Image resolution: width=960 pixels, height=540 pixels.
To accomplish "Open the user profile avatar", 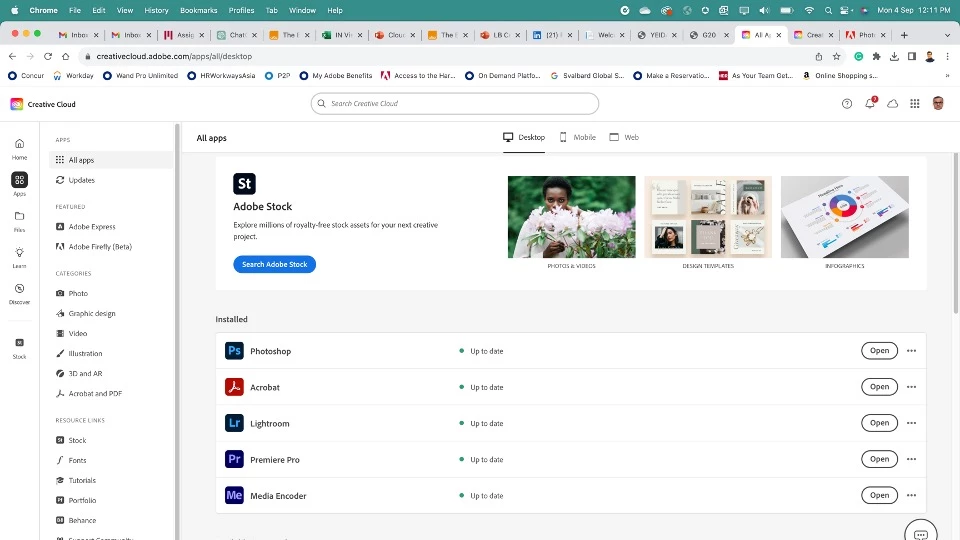I will pyautogui.click(x=938, y=103).
